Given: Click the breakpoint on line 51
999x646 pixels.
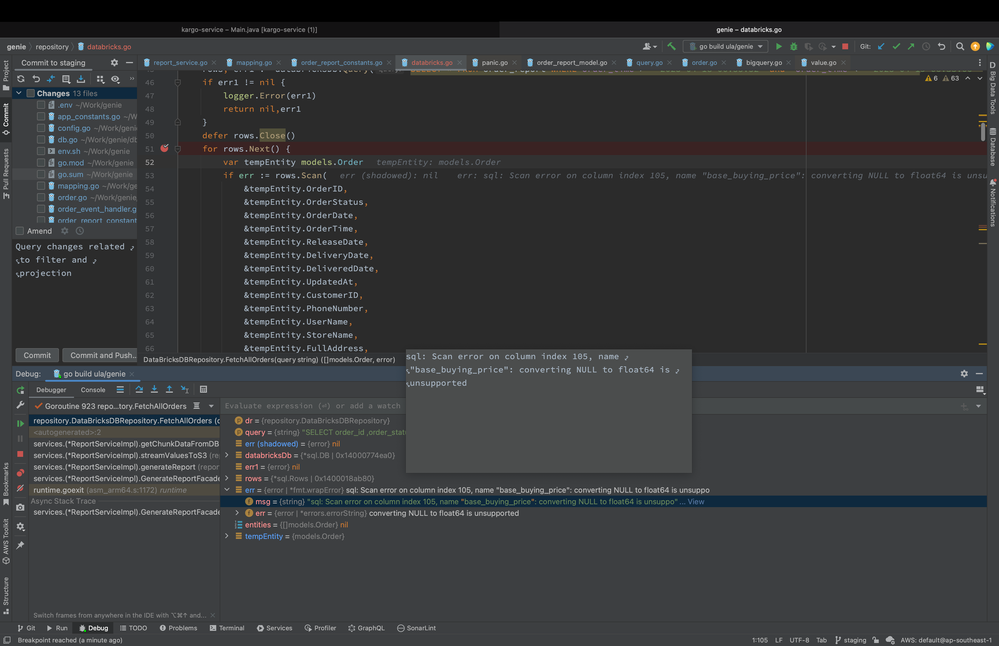Looking at the screenshot, I should (x=165, y=149).
